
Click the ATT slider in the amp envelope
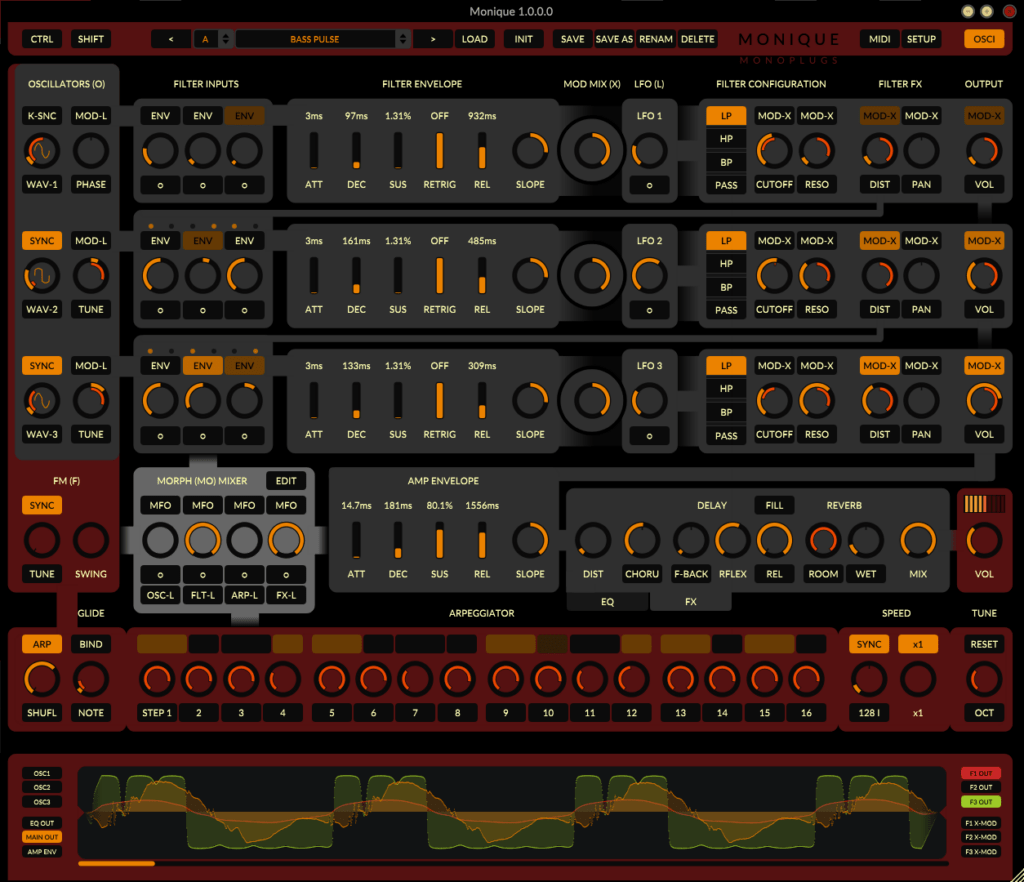pyautogui.click(x=356, y=538)
